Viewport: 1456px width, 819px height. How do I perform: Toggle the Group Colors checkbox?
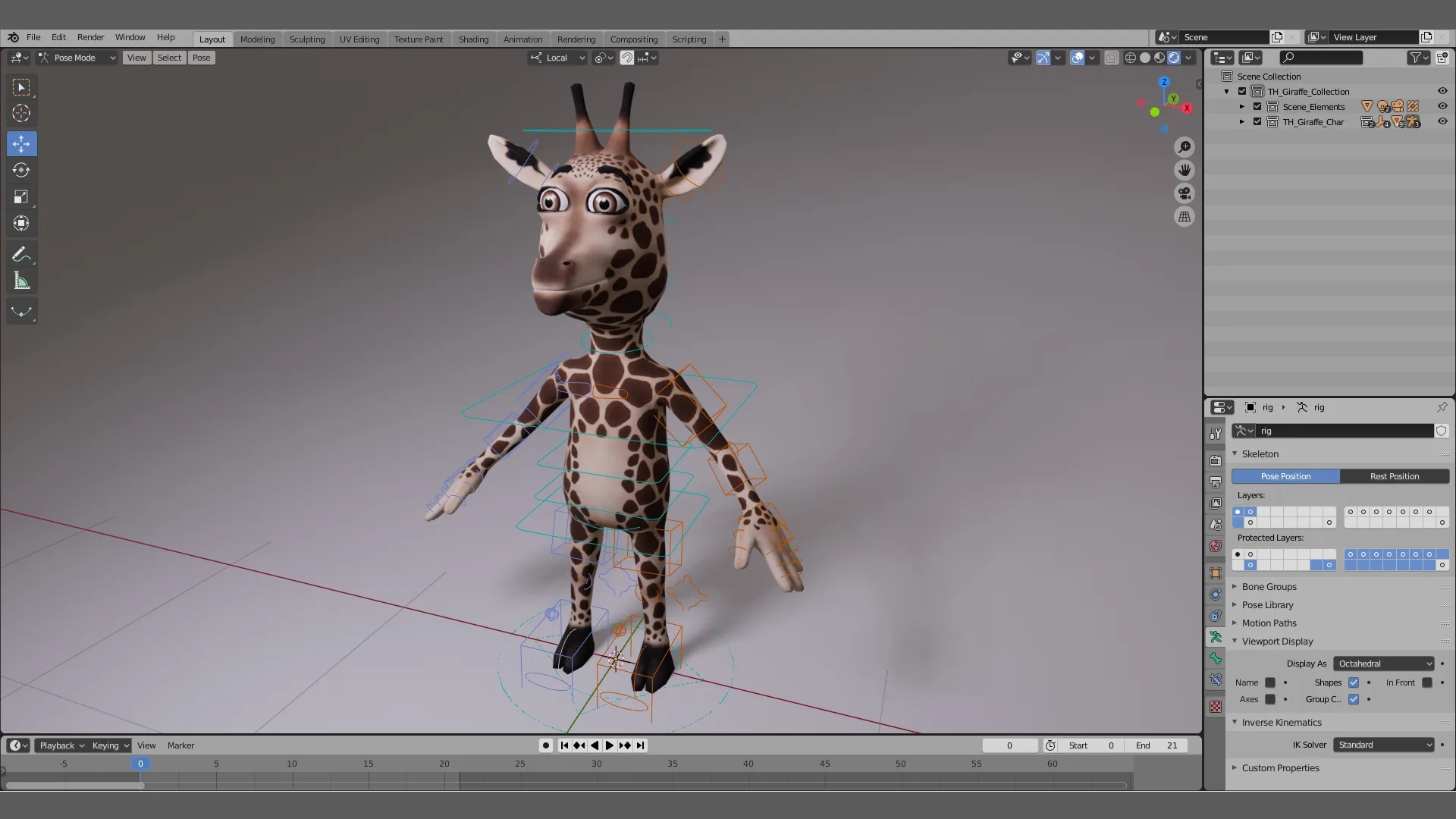(x=1354, y=699)
